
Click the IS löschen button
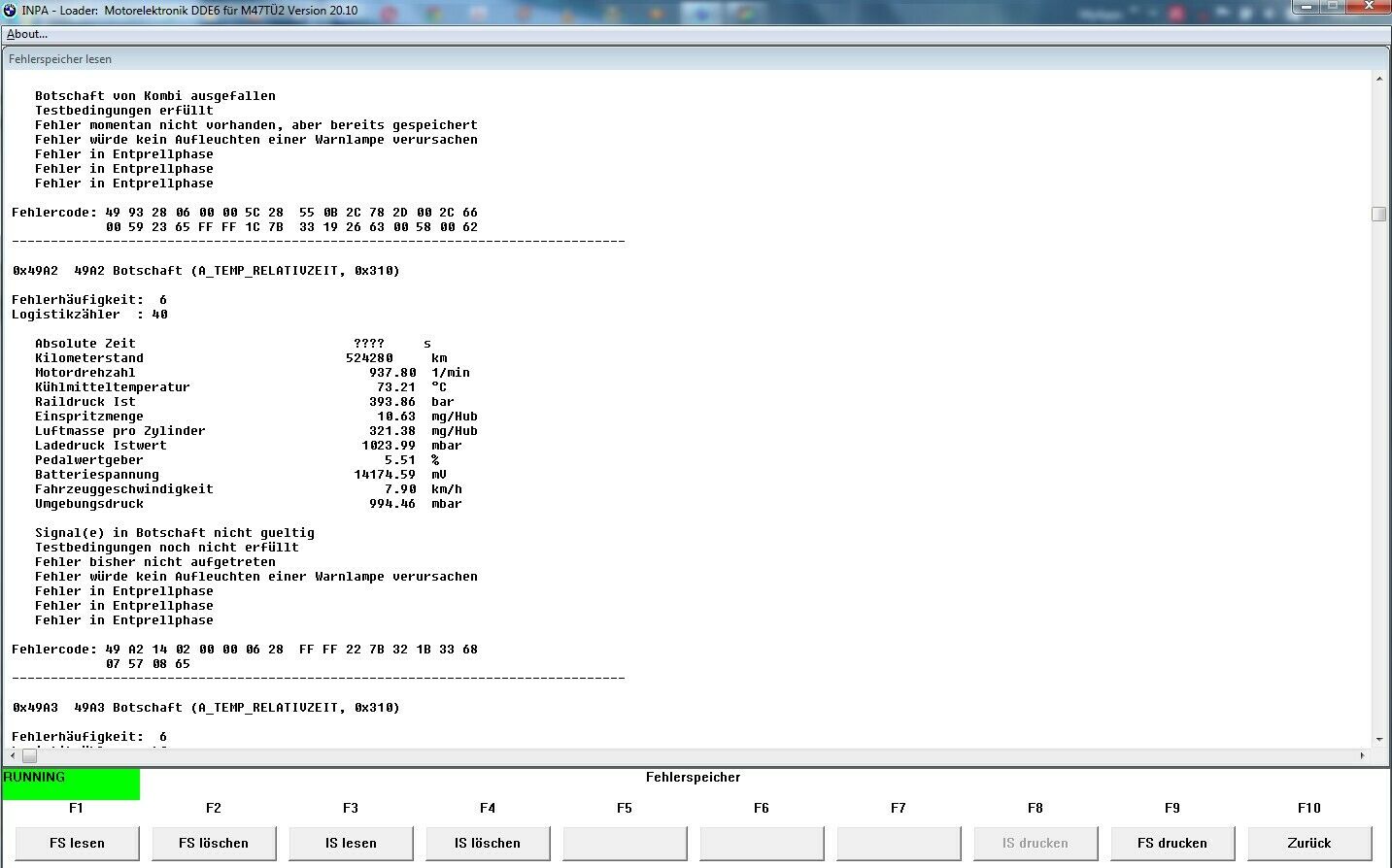[x=488, y=843]
